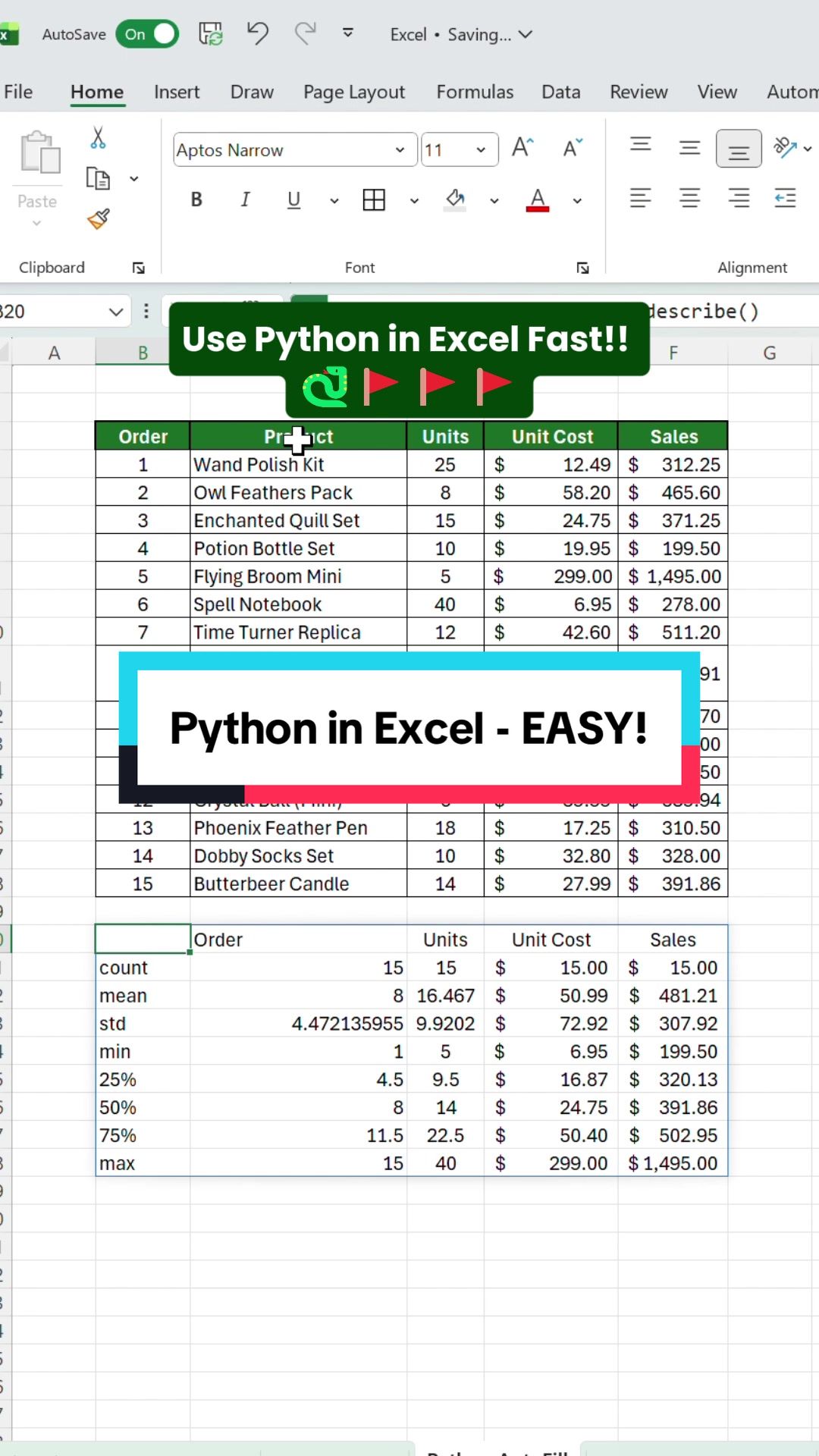This screenshot has height=1456, width=819.
Task: Click inside the formula bar describe() text
Action: (x=704, y=312)
